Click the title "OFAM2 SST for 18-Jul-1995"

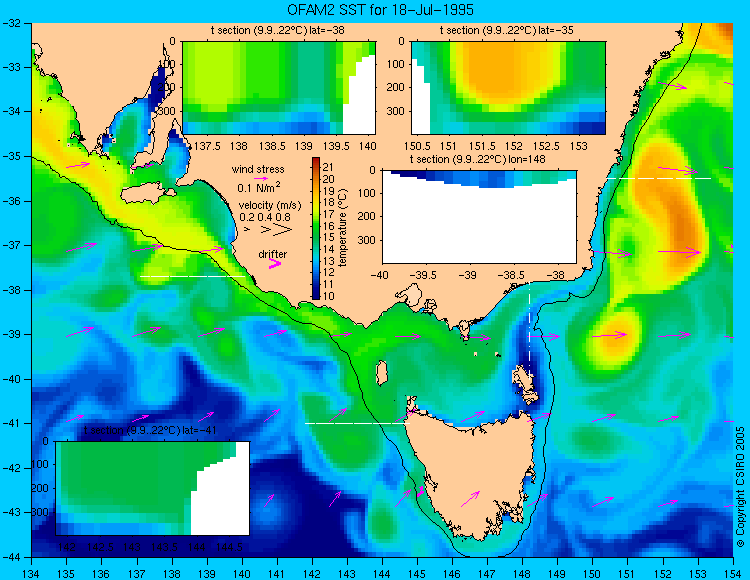(380, 10)
